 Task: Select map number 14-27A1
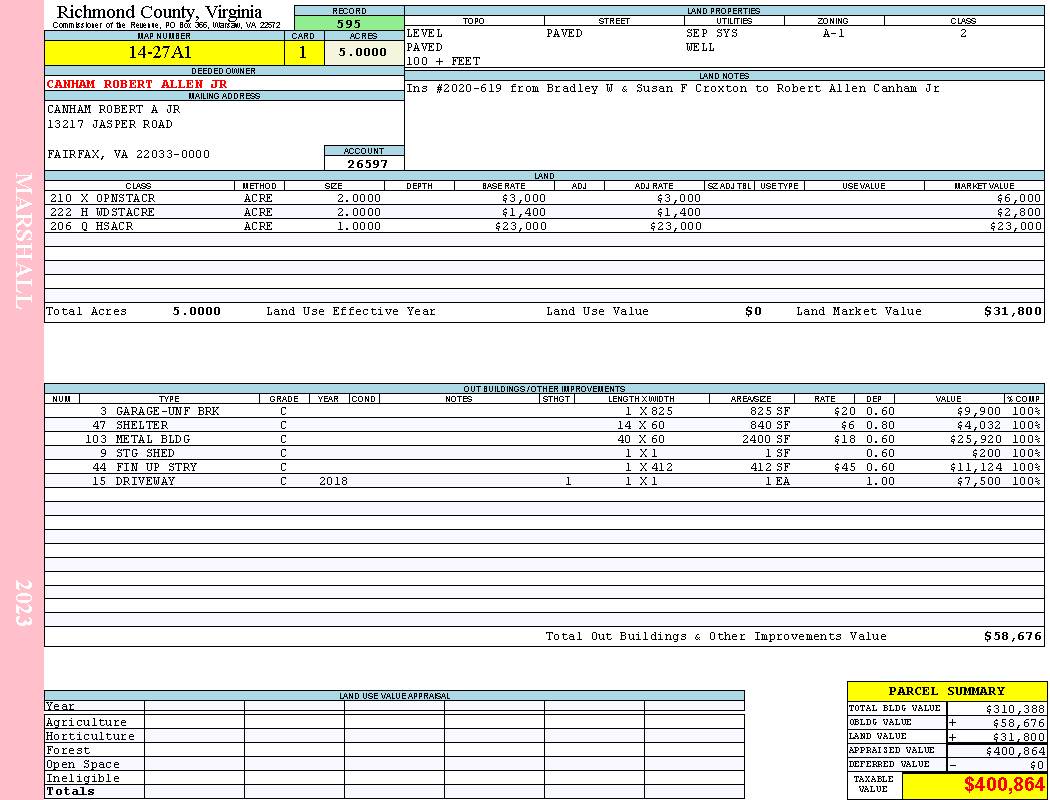(160, 52)
